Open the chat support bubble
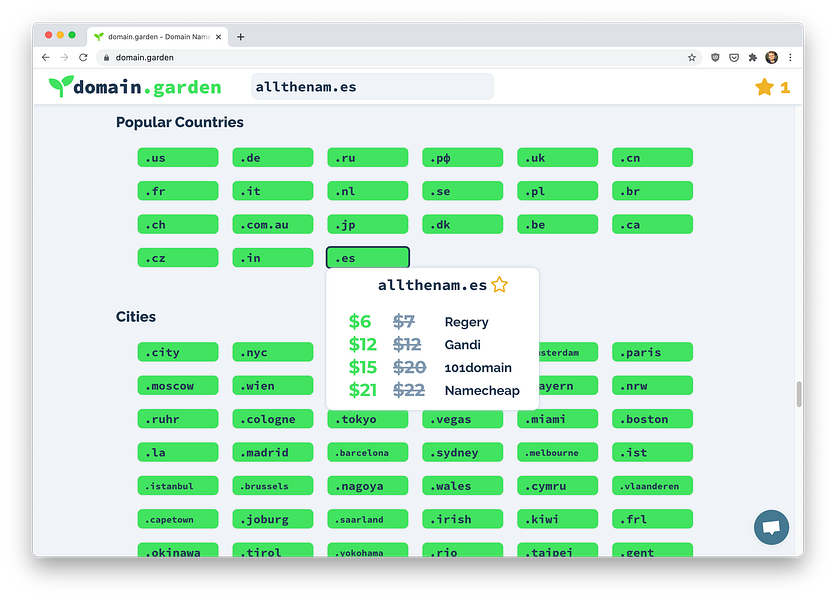This screenshot has width=836, height=600. (x=771, y=527)
